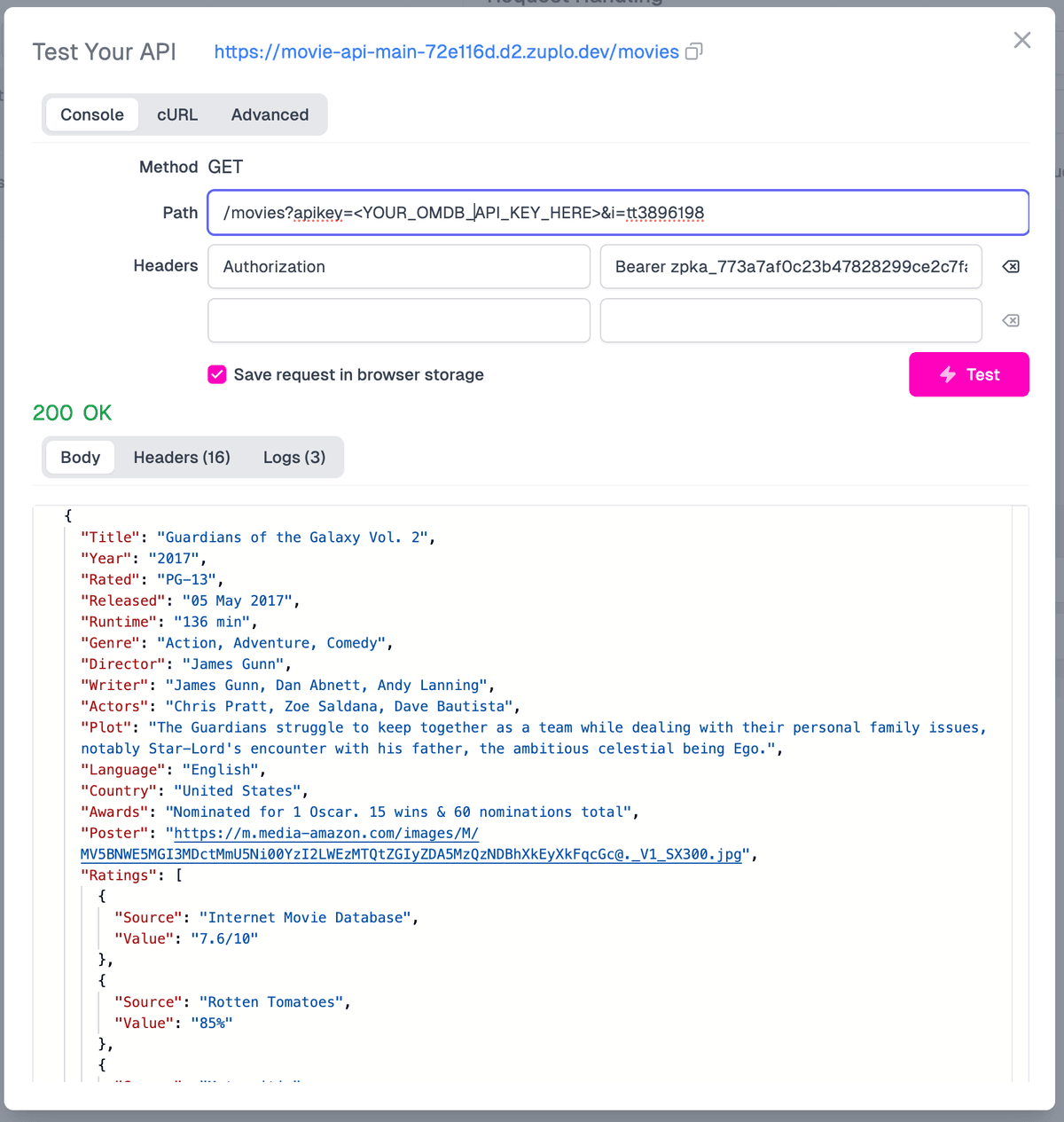1064x1122 pixels.
Task: View the response Headers (16) tab
Action: [182, 457]
